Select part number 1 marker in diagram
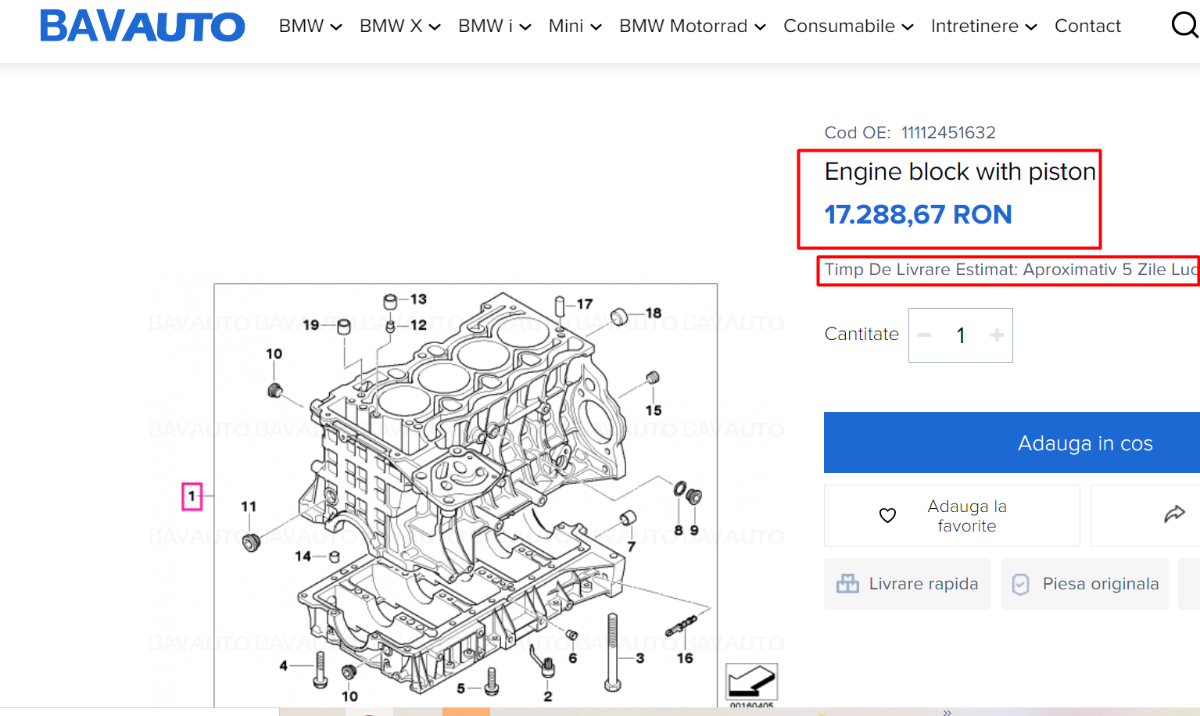This screenshot has width=1200, height=716. pyautogui.click(x=192, y=496)
